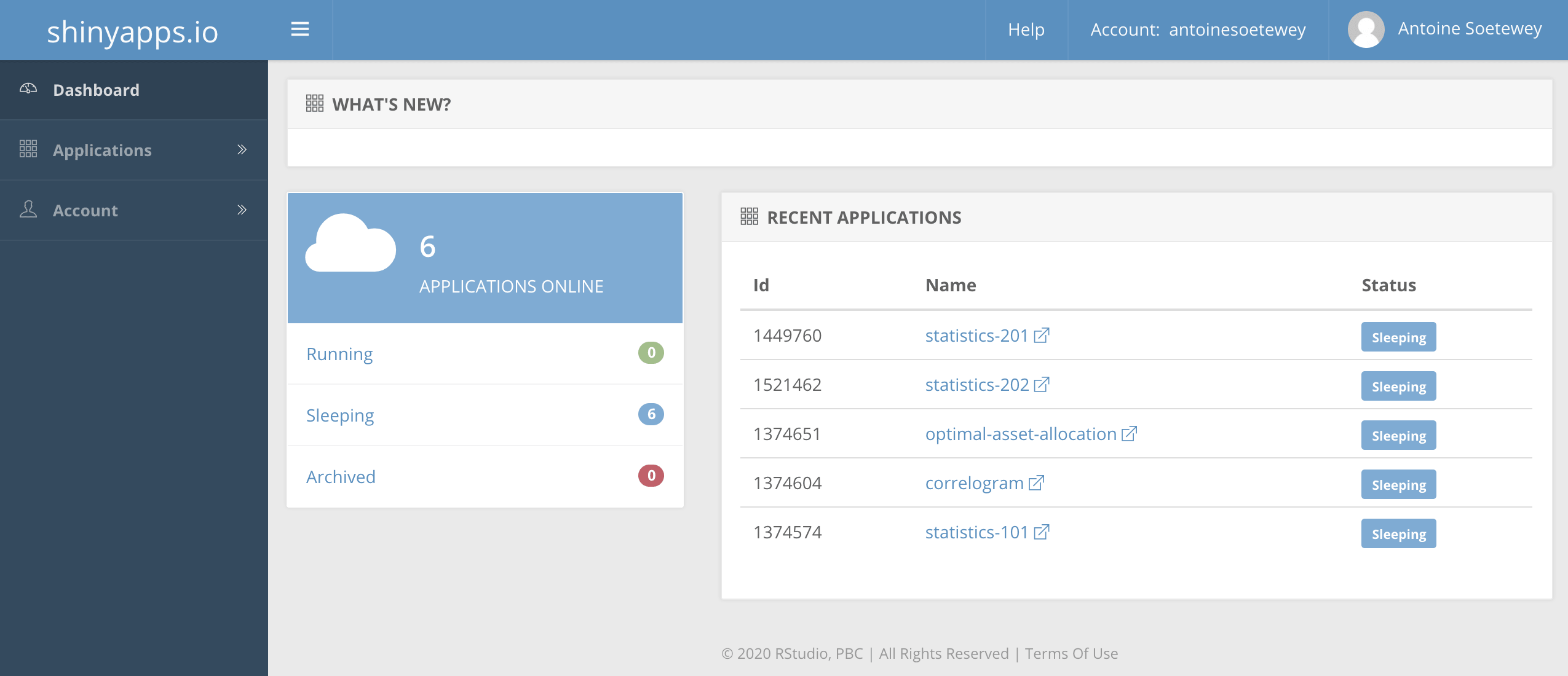
Task: Click the Dashboard sidebar icon
Action: [28, 89]
